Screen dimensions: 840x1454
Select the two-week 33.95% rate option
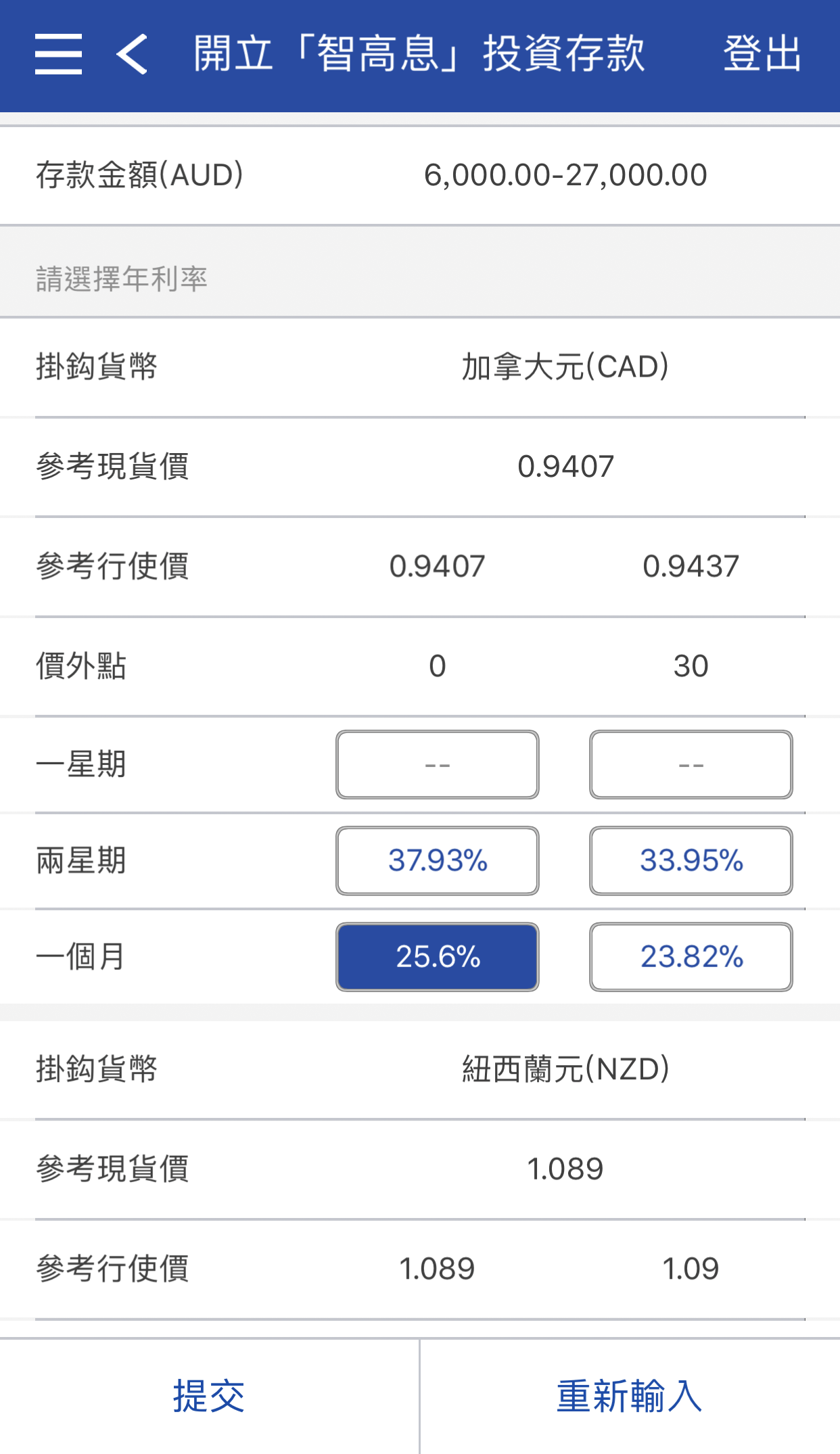click(x=691, y=861)
